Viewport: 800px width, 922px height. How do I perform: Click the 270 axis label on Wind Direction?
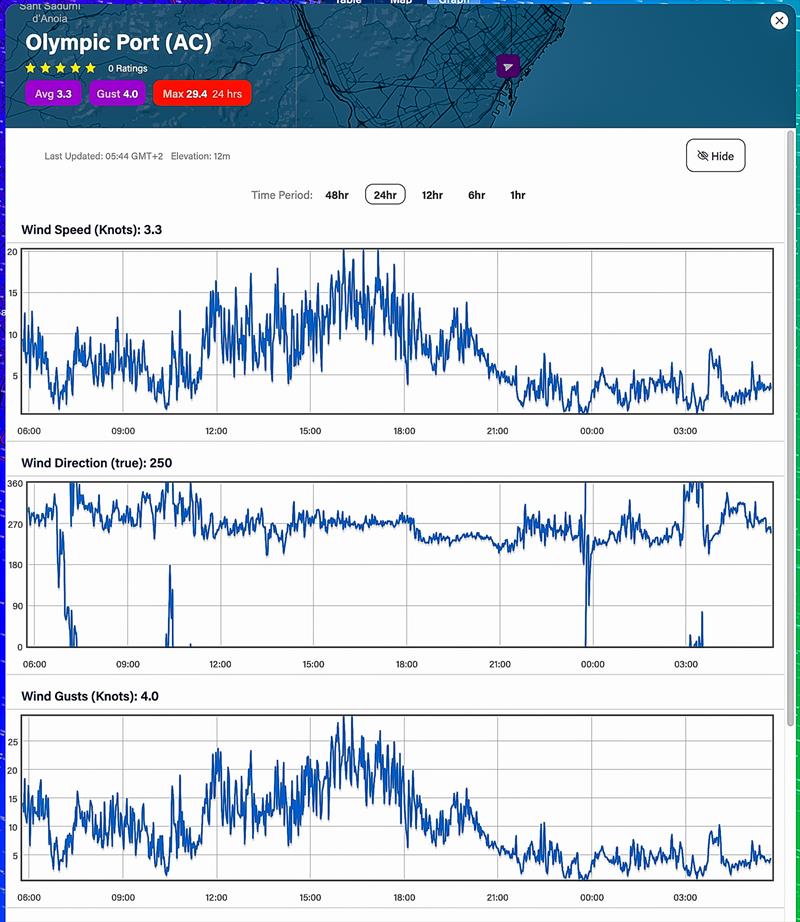tap(15, 525)
